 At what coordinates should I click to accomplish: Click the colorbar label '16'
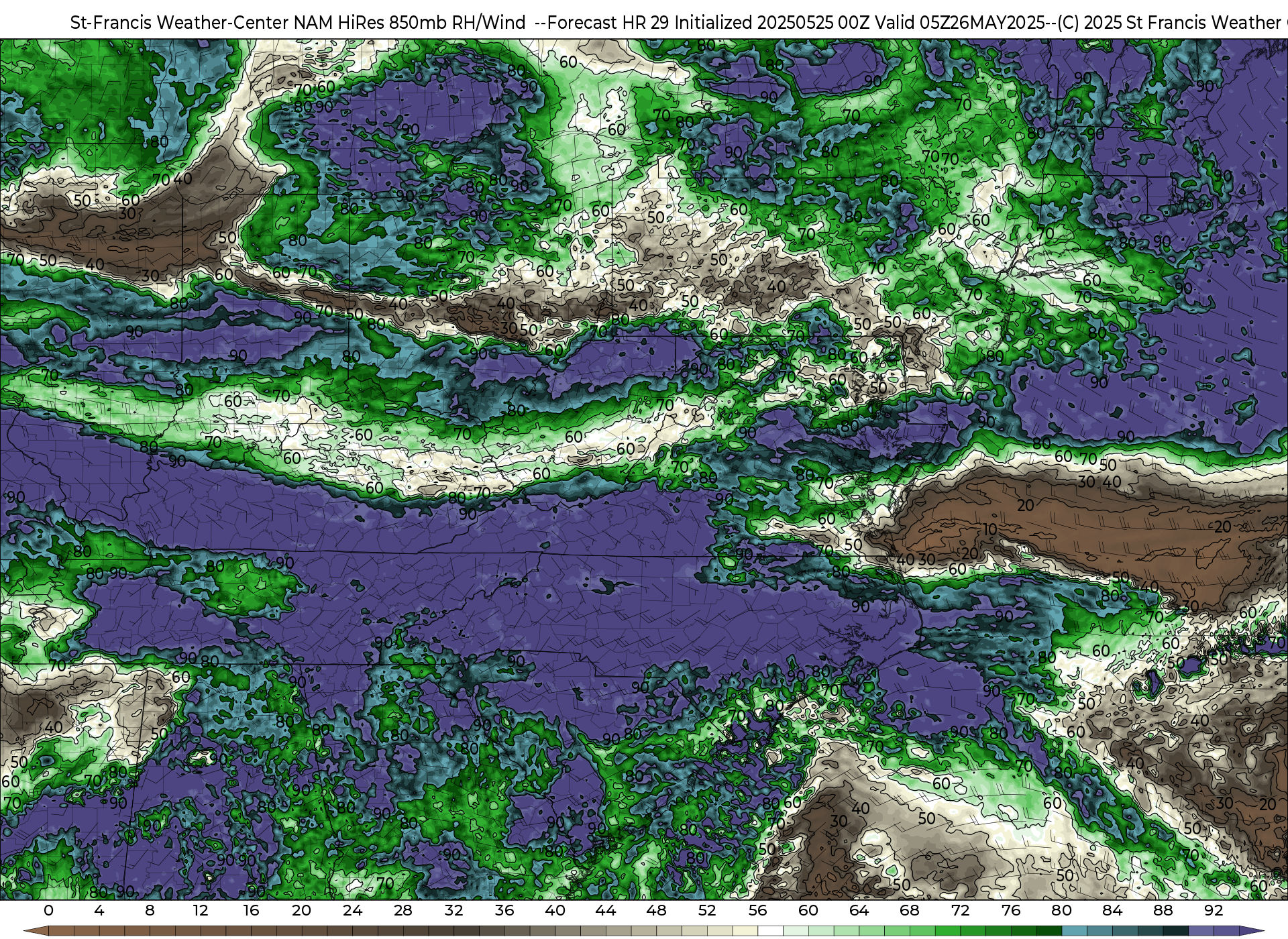pyautogui.click(x=251, y=910)
